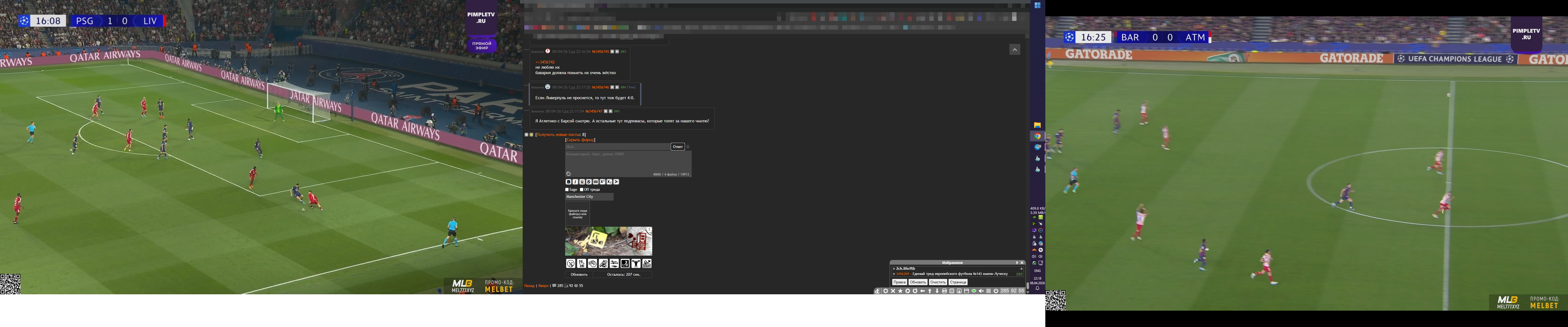Screen dimensions: 1568x327
Task: Click the Назад link at page bottom
Action: pyautogui.click(x=529, y=286)
